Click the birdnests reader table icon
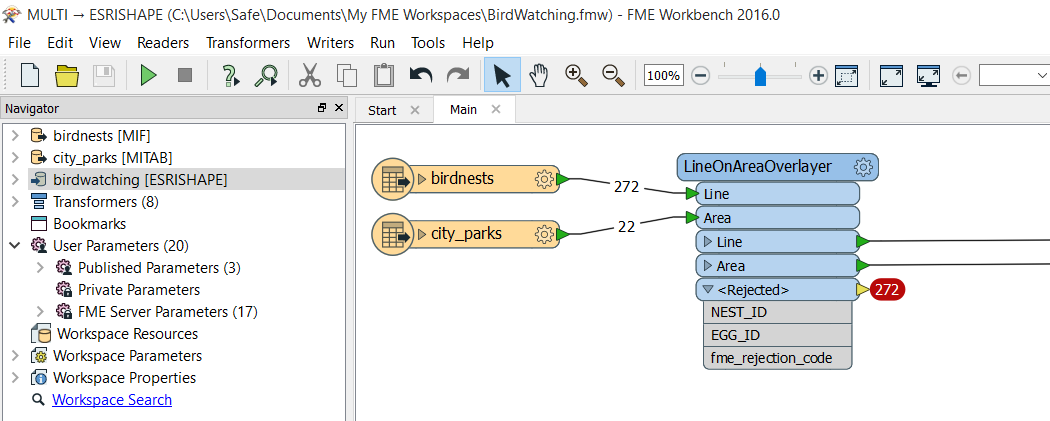Image resolution: width=1050 pixels, height=421 pixels. (x=394, y=179)
